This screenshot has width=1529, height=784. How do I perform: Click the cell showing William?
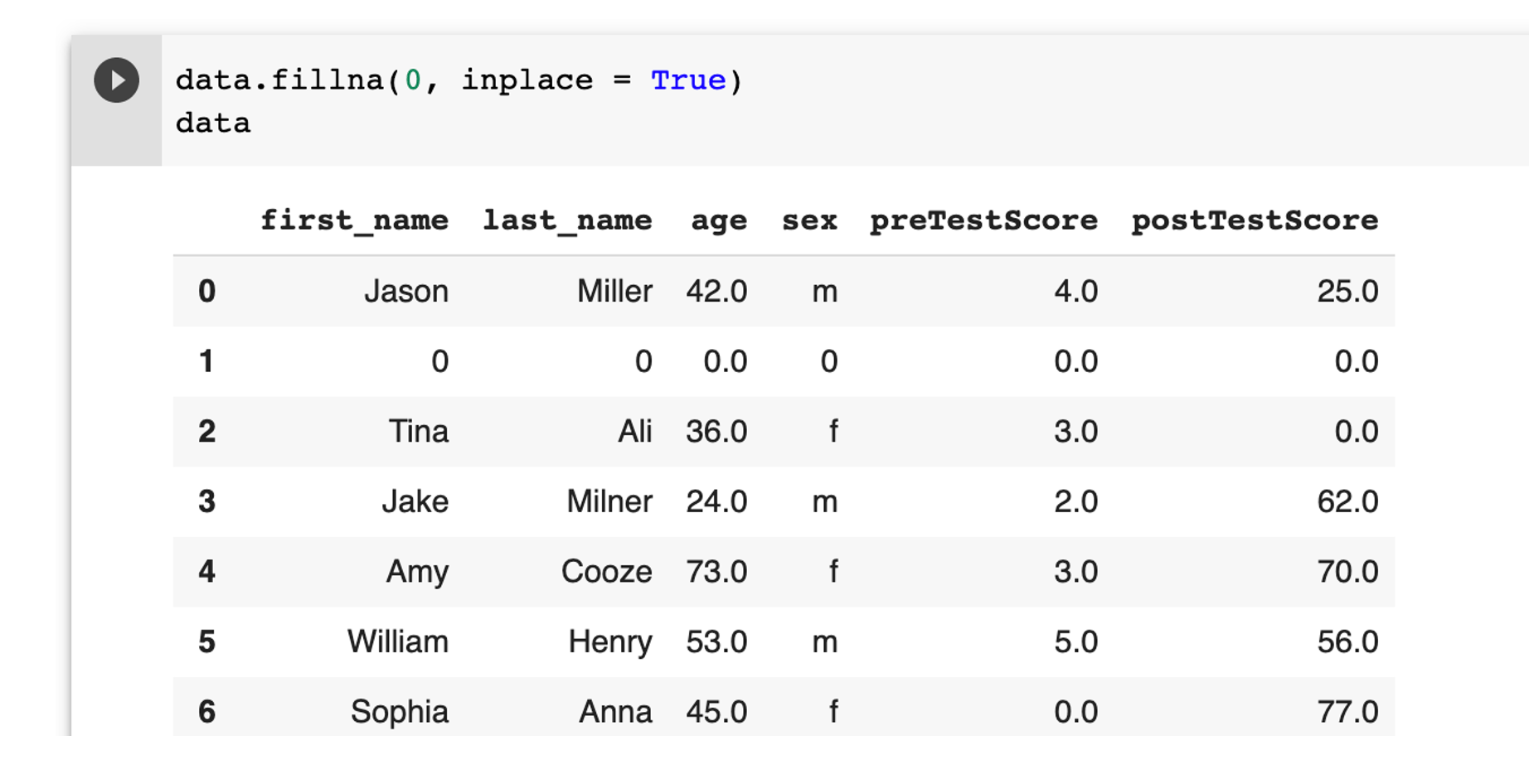[x=398, y=641]
